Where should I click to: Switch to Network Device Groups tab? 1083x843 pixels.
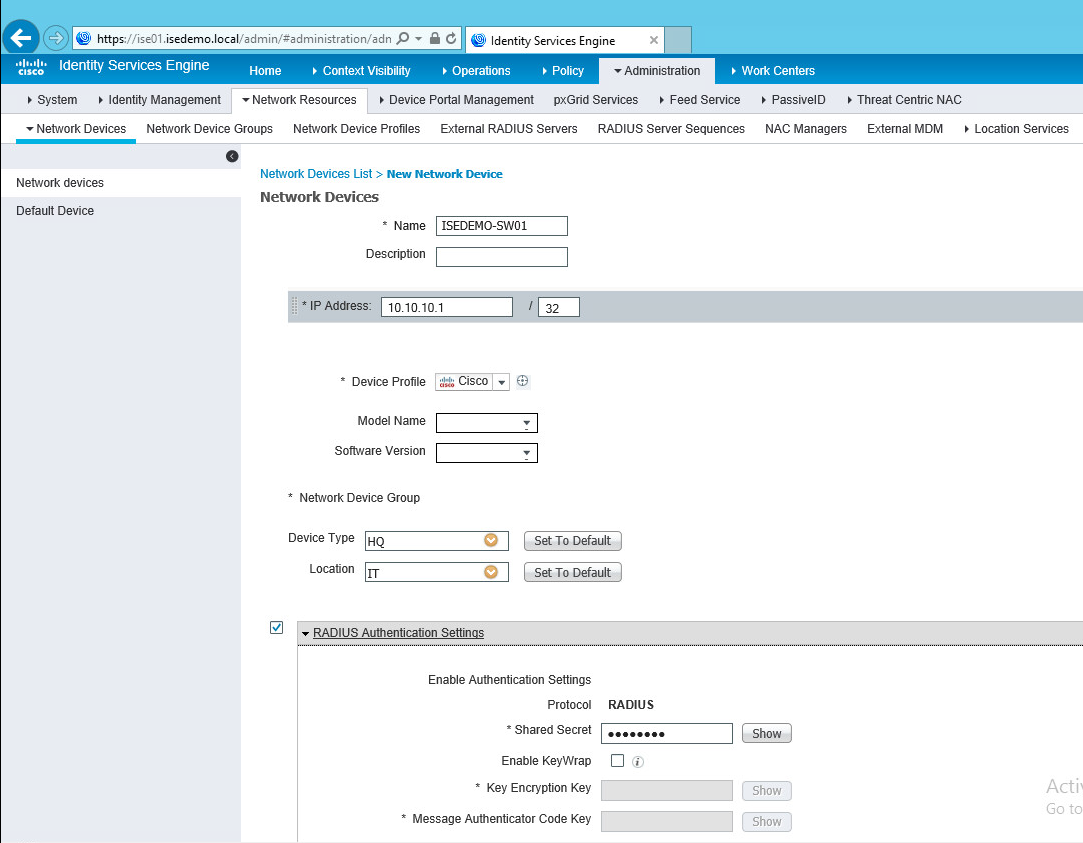tap(209, 128)
